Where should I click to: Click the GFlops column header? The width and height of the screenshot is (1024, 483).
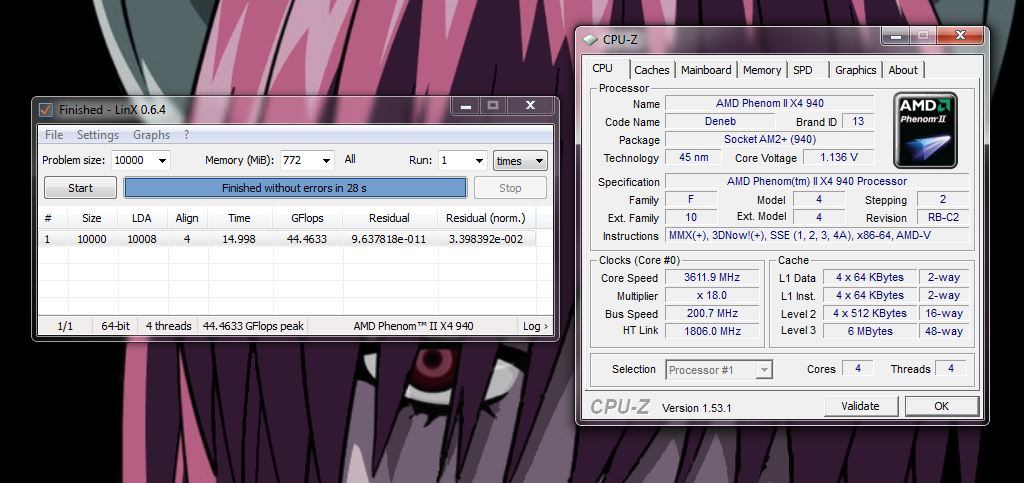tap(307, 218)
